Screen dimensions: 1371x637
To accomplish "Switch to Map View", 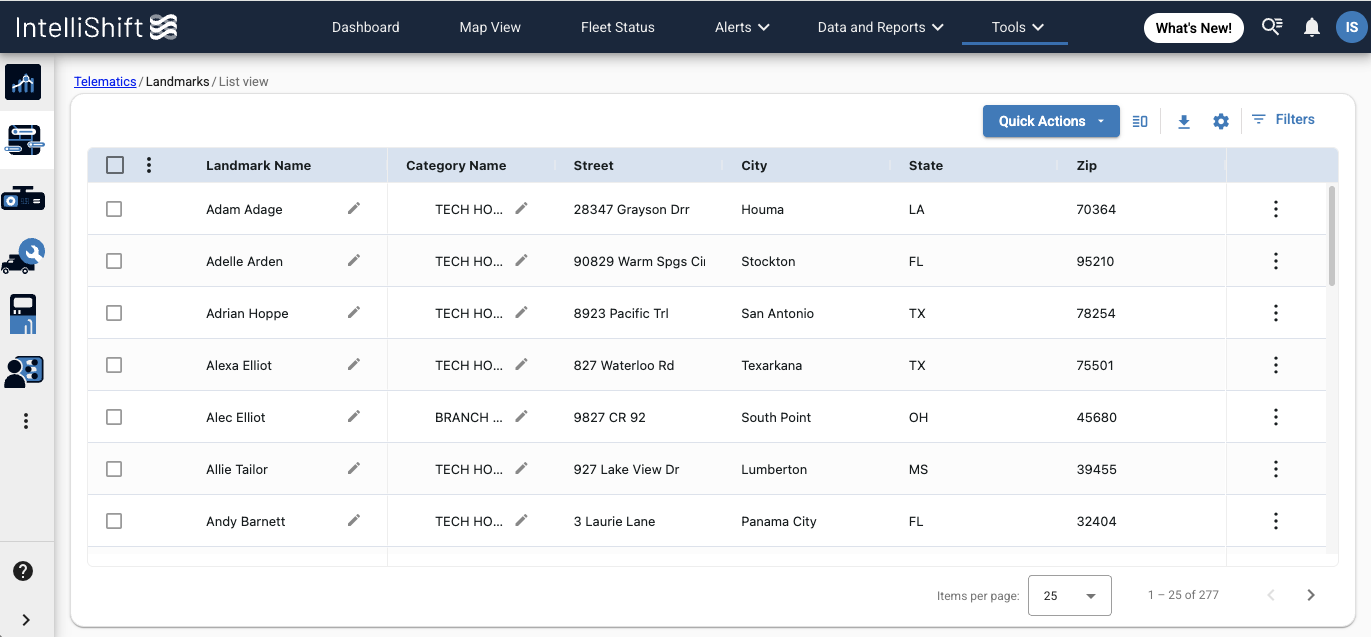I will point(490,27).
